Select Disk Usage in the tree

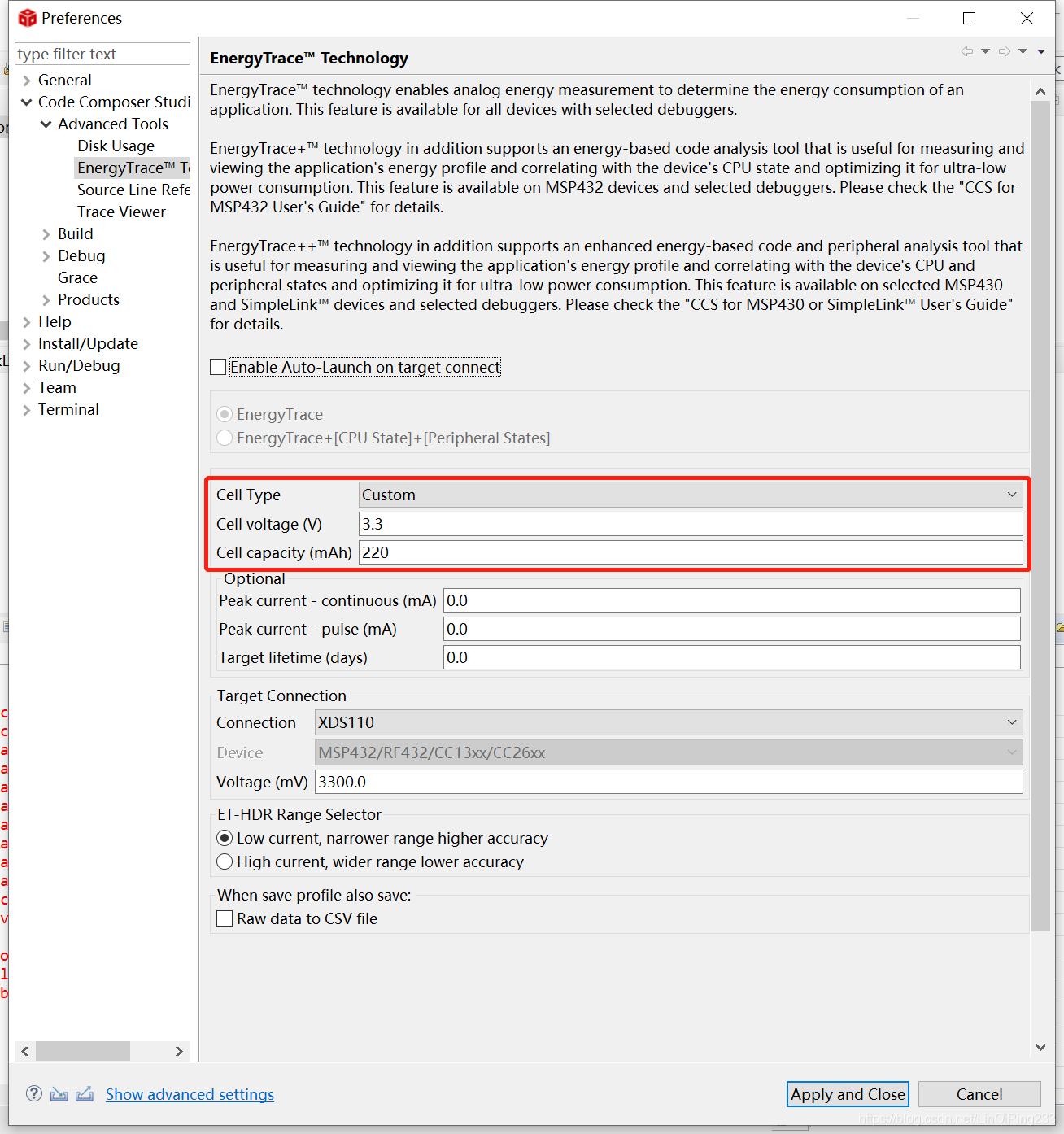tap(116, 146)
